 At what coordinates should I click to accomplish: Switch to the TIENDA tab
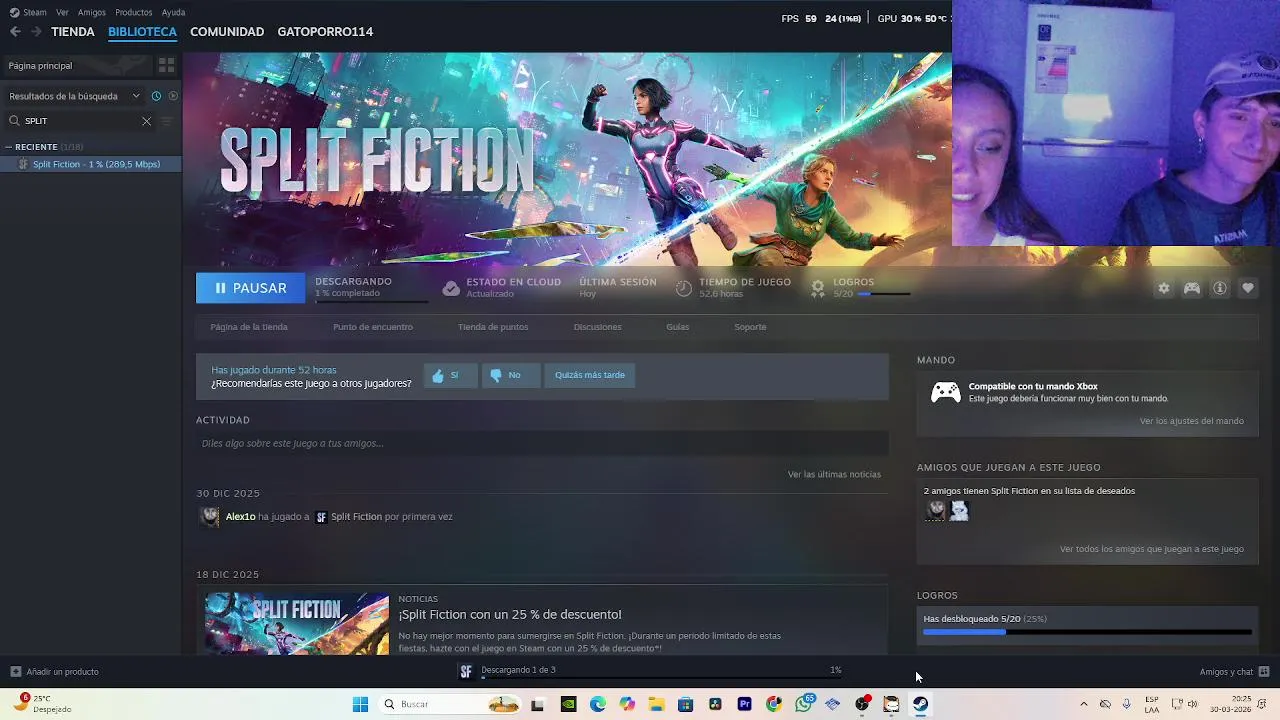(73, 32)
